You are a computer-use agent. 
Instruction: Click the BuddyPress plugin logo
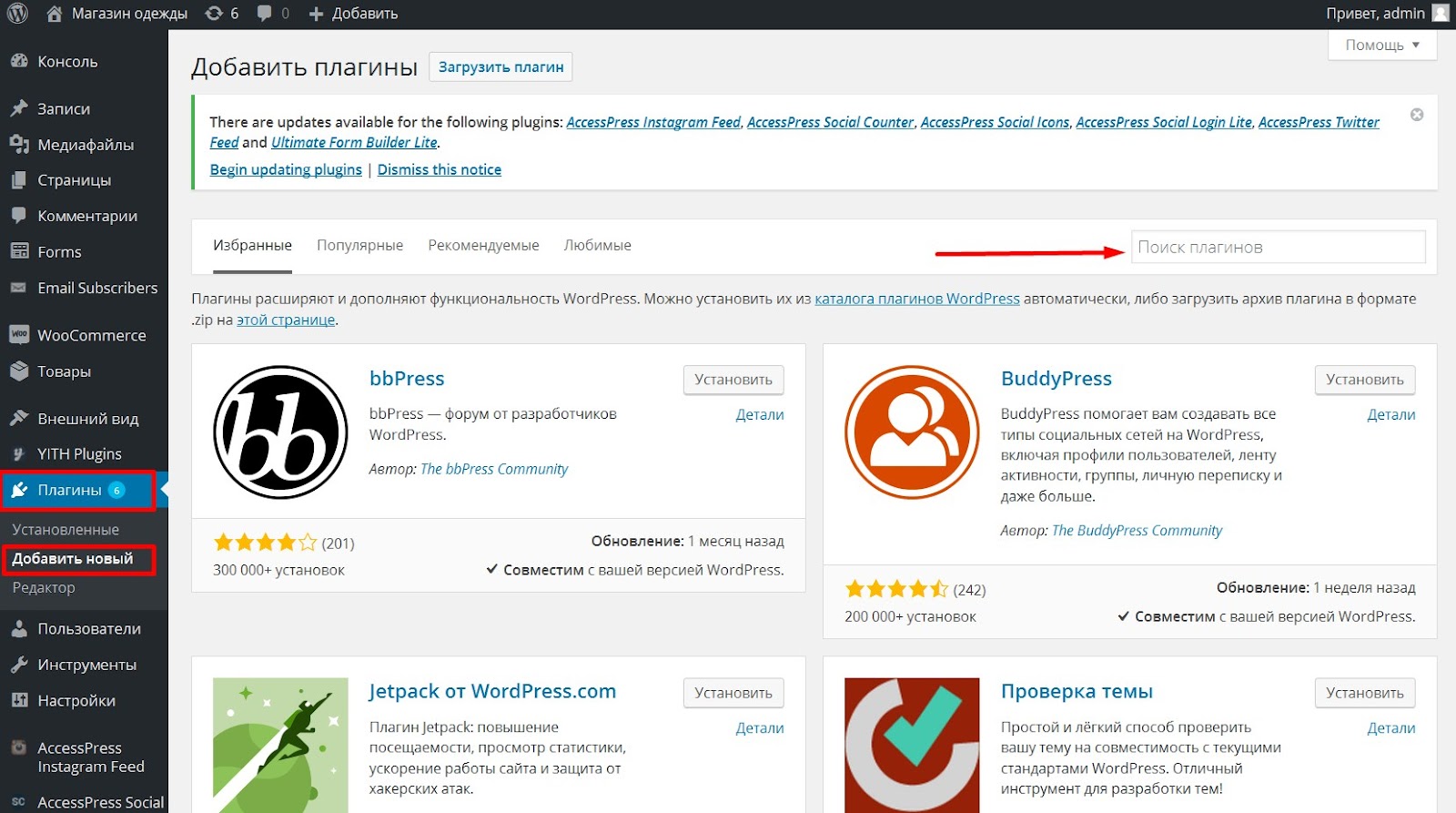(912, 432)
